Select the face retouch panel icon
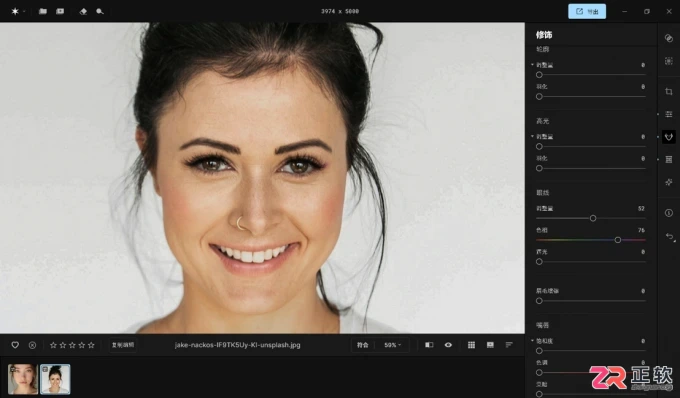Viewport: 680px width, 398px height. pyautogui.click(x=669, y=137)
